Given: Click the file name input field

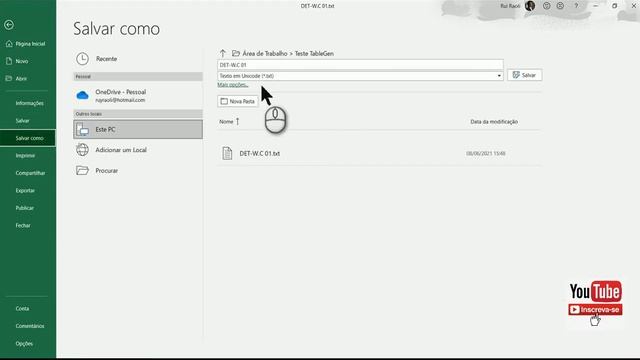Looking at the screenshot, I should click(360, 65).
